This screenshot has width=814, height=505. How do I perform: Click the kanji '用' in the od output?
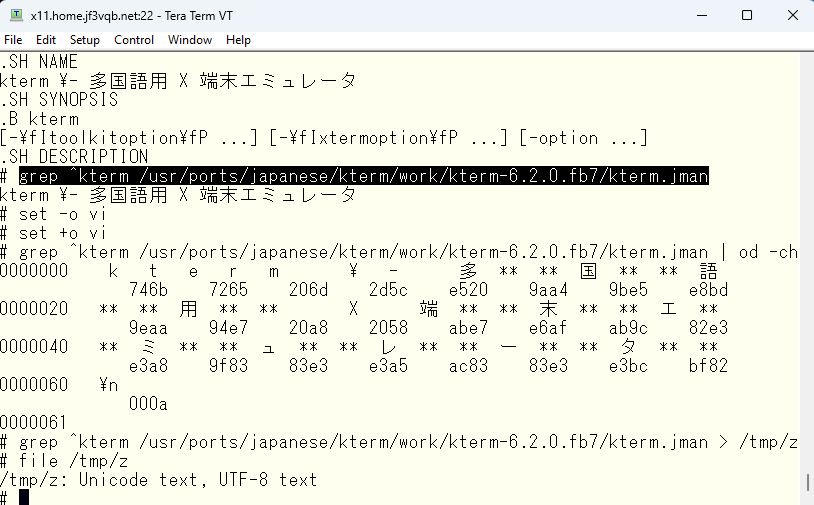(x=188, y=309)
